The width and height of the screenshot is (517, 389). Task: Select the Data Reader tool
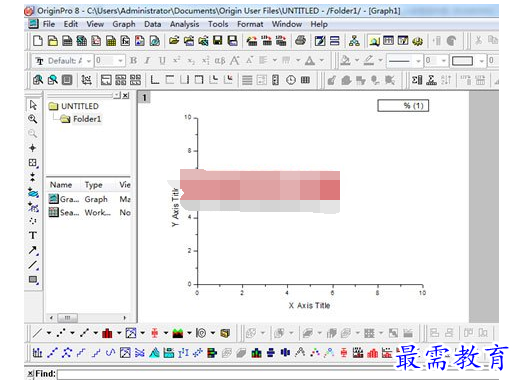tap(33, 162)
